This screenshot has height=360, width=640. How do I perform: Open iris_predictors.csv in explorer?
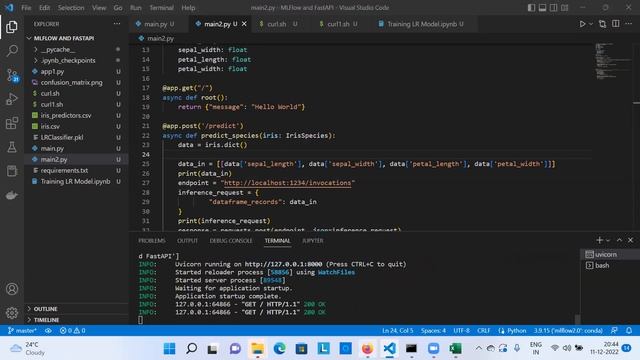(x=76, y=116)
